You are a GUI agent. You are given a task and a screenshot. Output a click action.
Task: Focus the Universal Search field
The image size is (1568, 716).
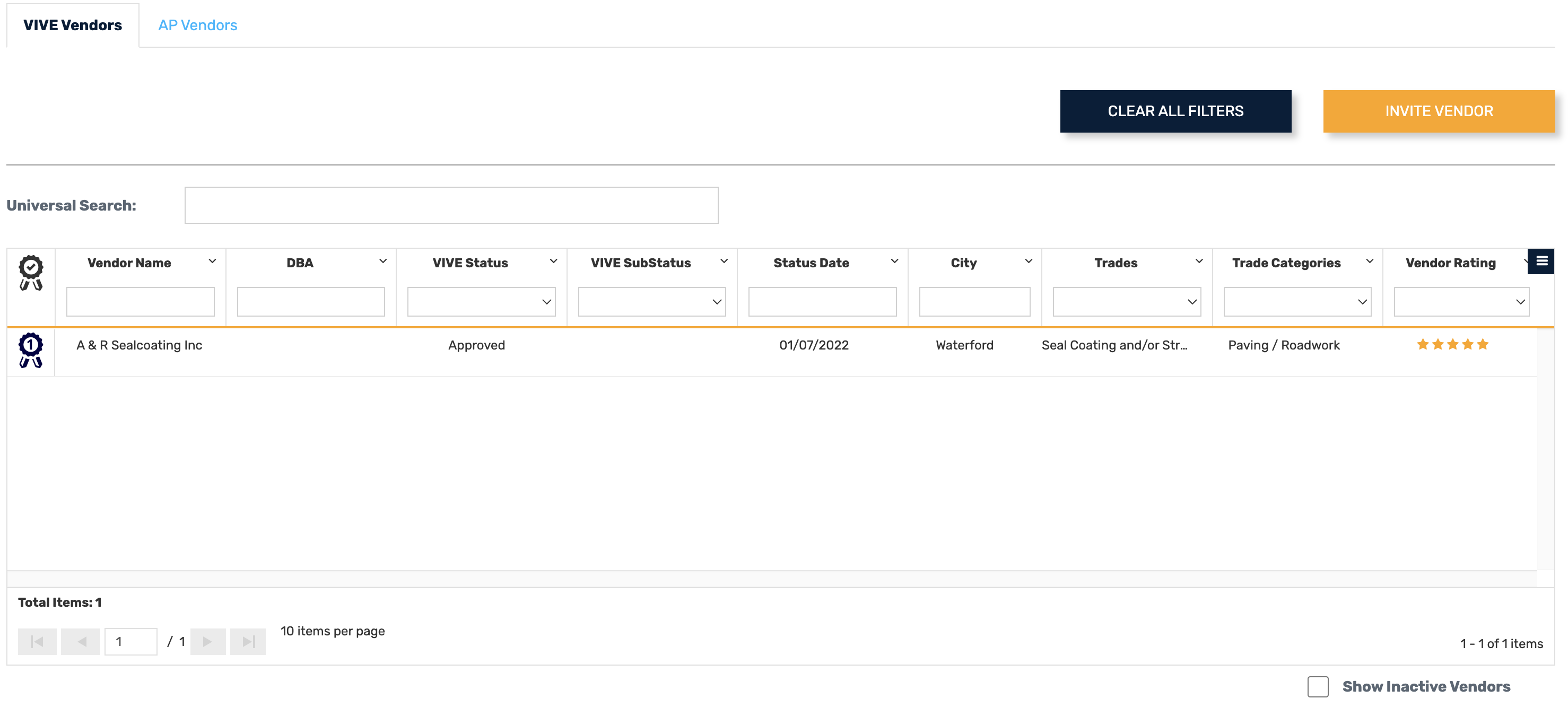click(451, 205)
